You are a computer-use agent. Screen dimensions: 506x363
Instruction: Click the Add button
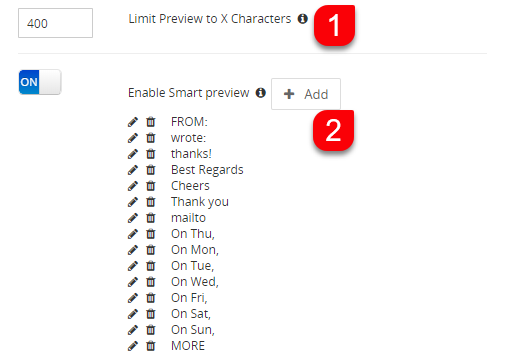tap(306, 94)
